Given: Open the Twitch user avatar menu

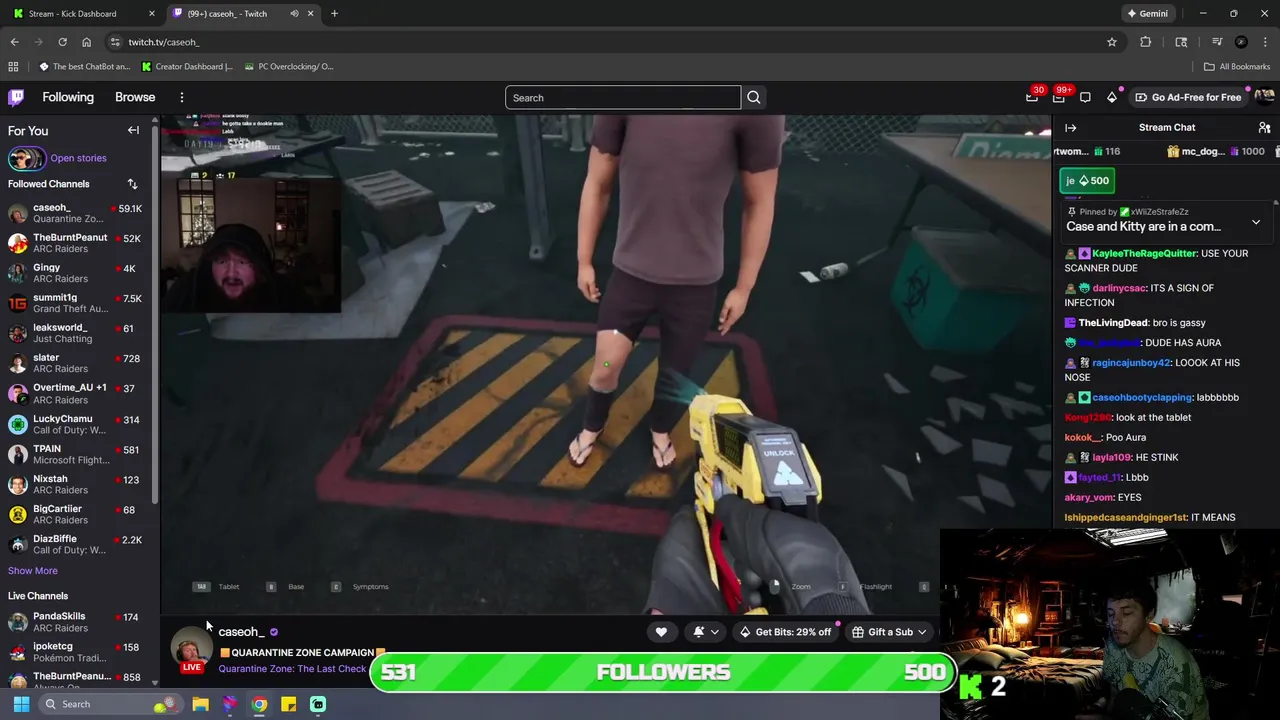Looking at the screenshot, I should 1264,97.
